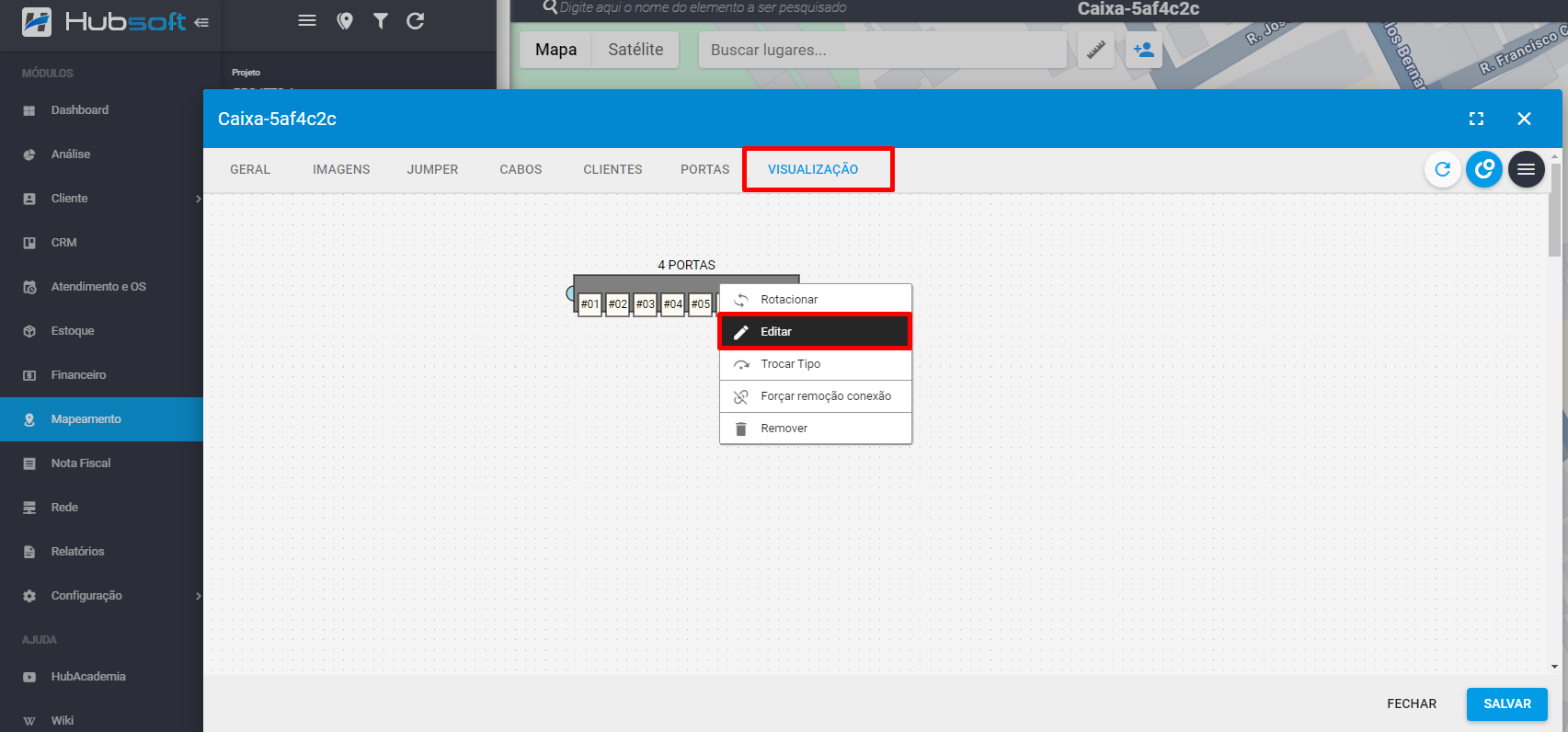Choose Remover in the context menu
The image size is (1568, 732).
[x=816, y=429]
